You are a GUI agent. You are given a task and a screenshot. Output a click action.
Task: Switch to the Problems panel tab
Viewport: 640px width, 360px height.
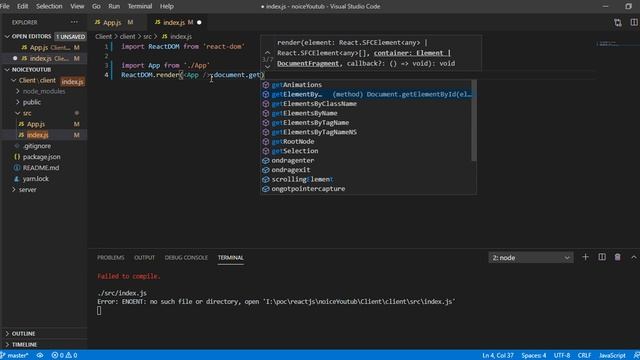[x=111, y=258]
